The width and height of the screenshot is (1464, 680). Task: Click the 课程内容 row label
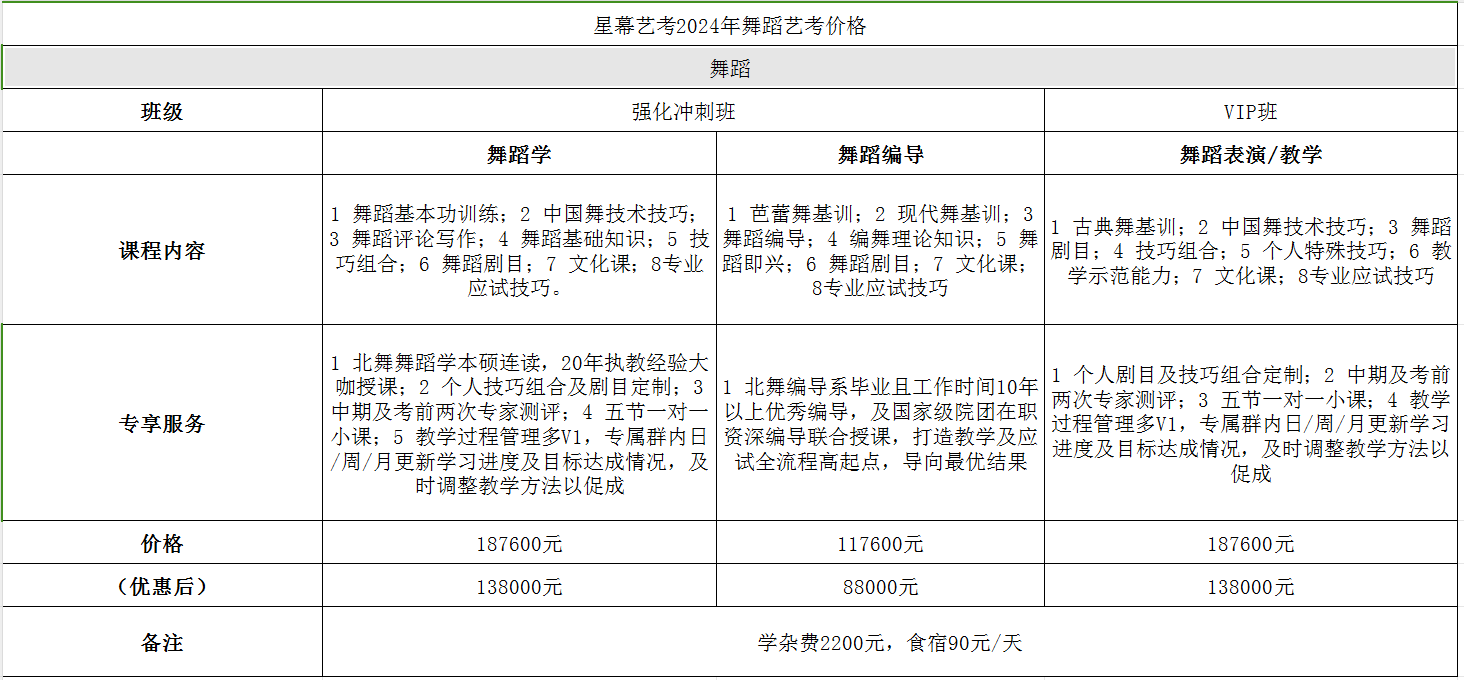pyautogui.click(x=160, y=245)
